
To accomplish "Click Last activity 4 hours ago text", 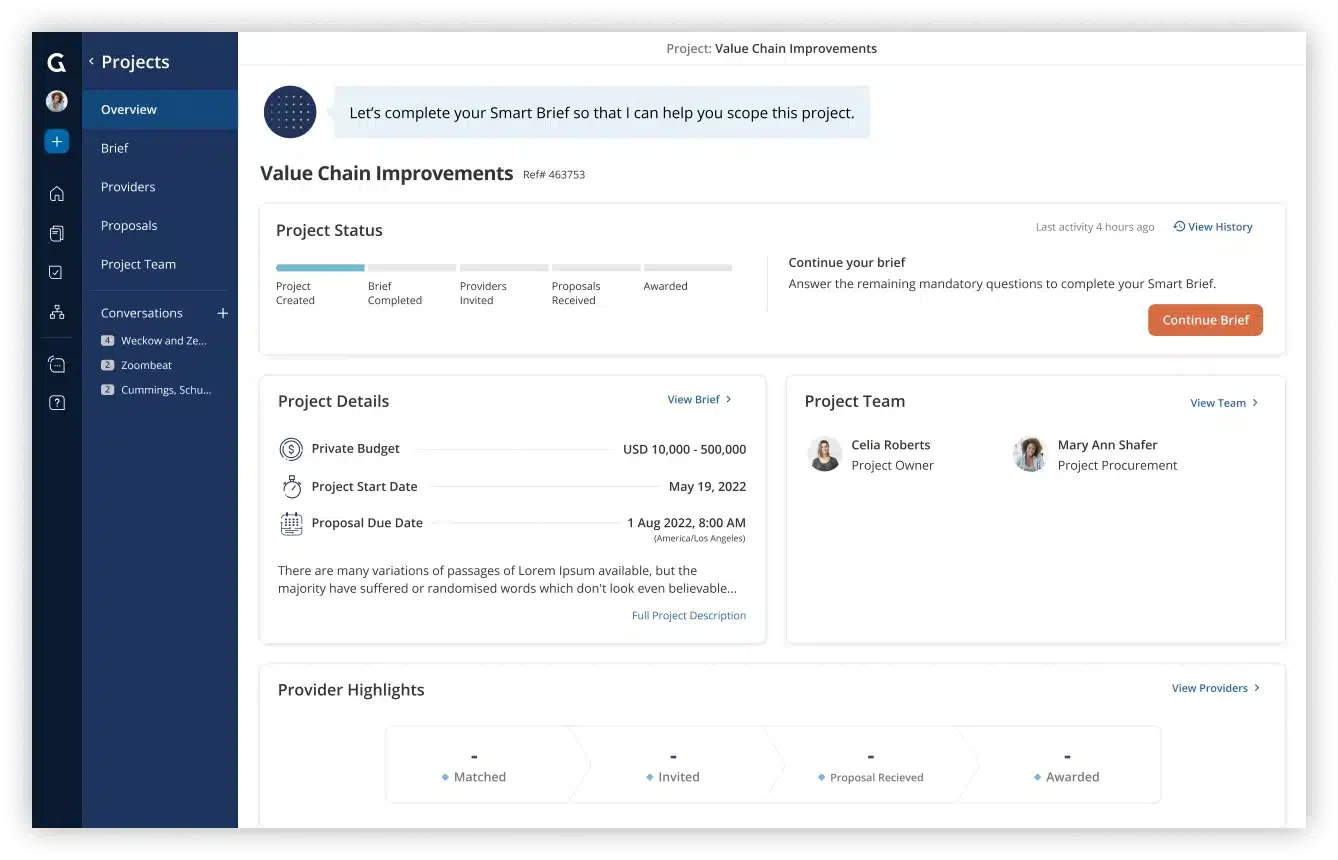I will click(x=1095, y=227).
